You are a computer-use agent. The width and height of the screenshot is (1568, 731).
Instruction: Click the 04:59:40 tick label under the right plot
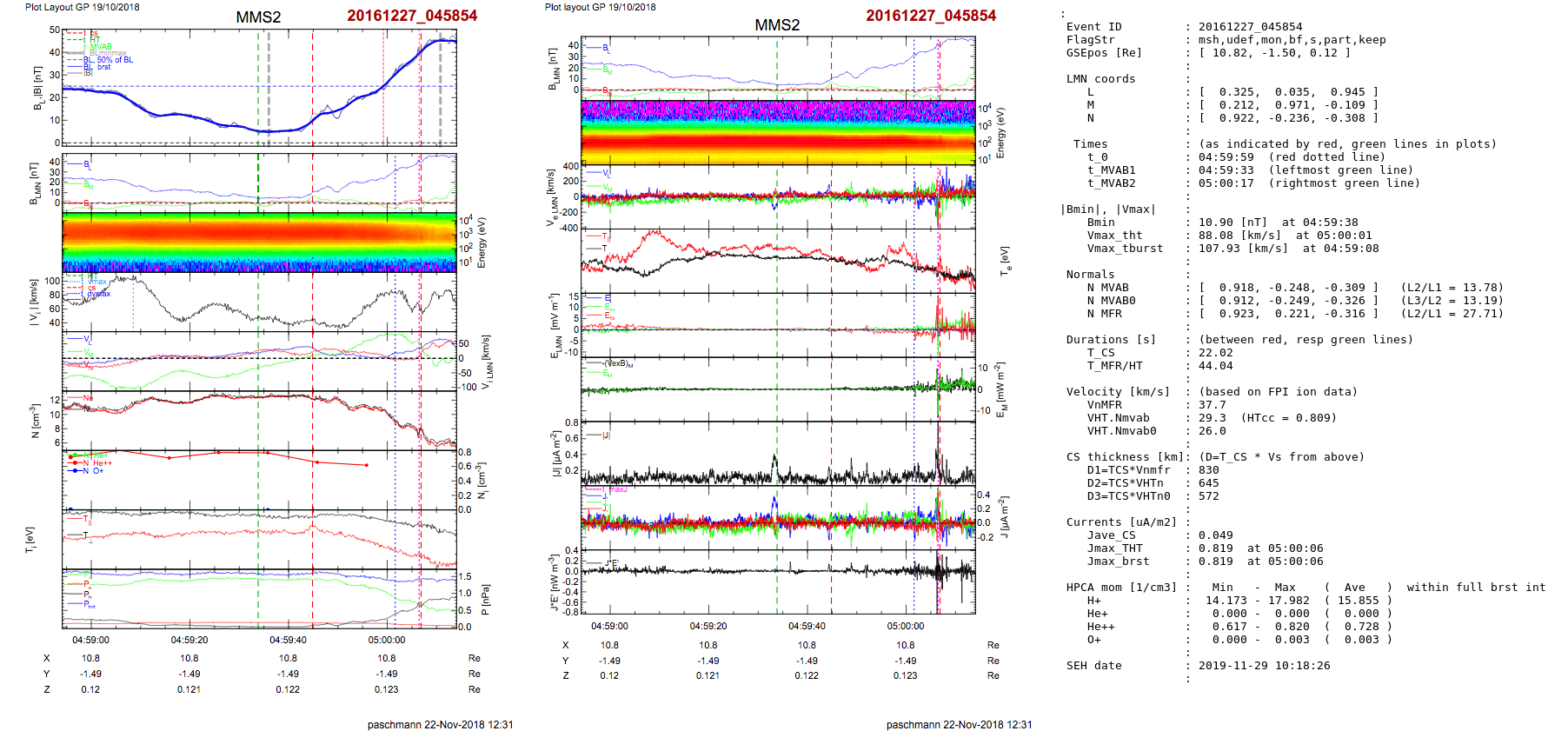[807, 627]
